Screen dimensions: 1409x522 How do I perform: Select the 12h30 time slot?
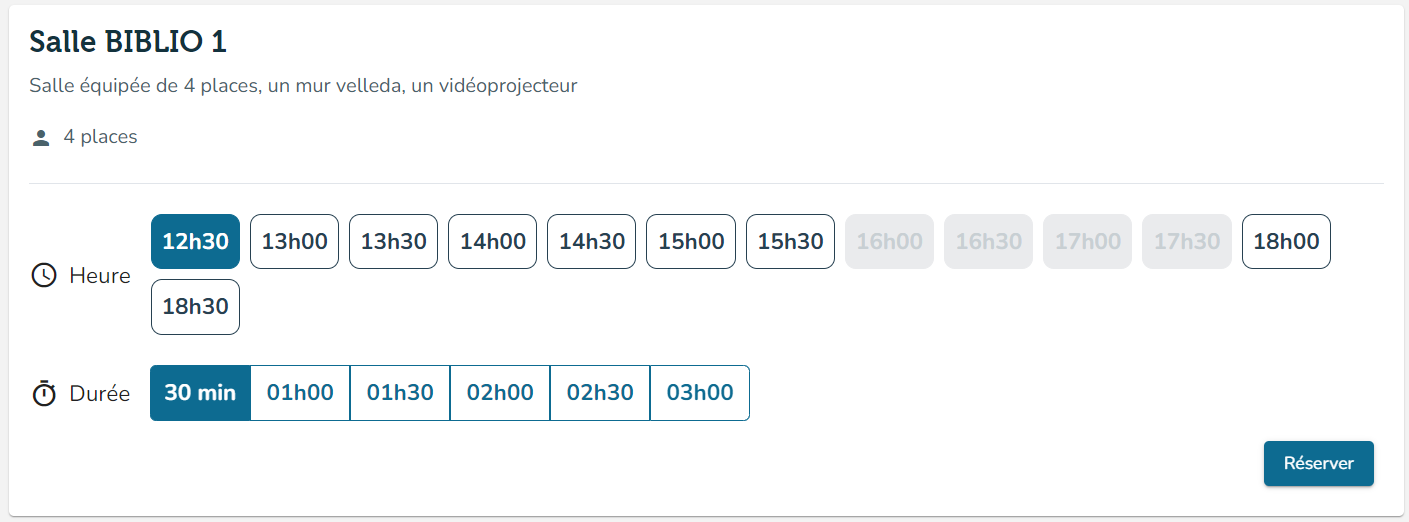coord(195,241)
